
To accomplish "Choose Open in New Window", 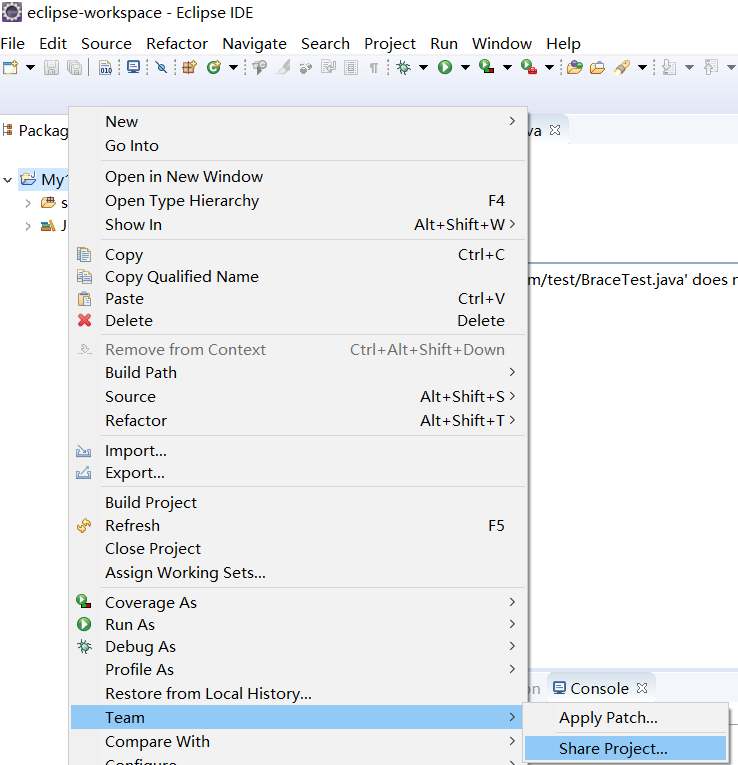I will click(x=299, y=176).
